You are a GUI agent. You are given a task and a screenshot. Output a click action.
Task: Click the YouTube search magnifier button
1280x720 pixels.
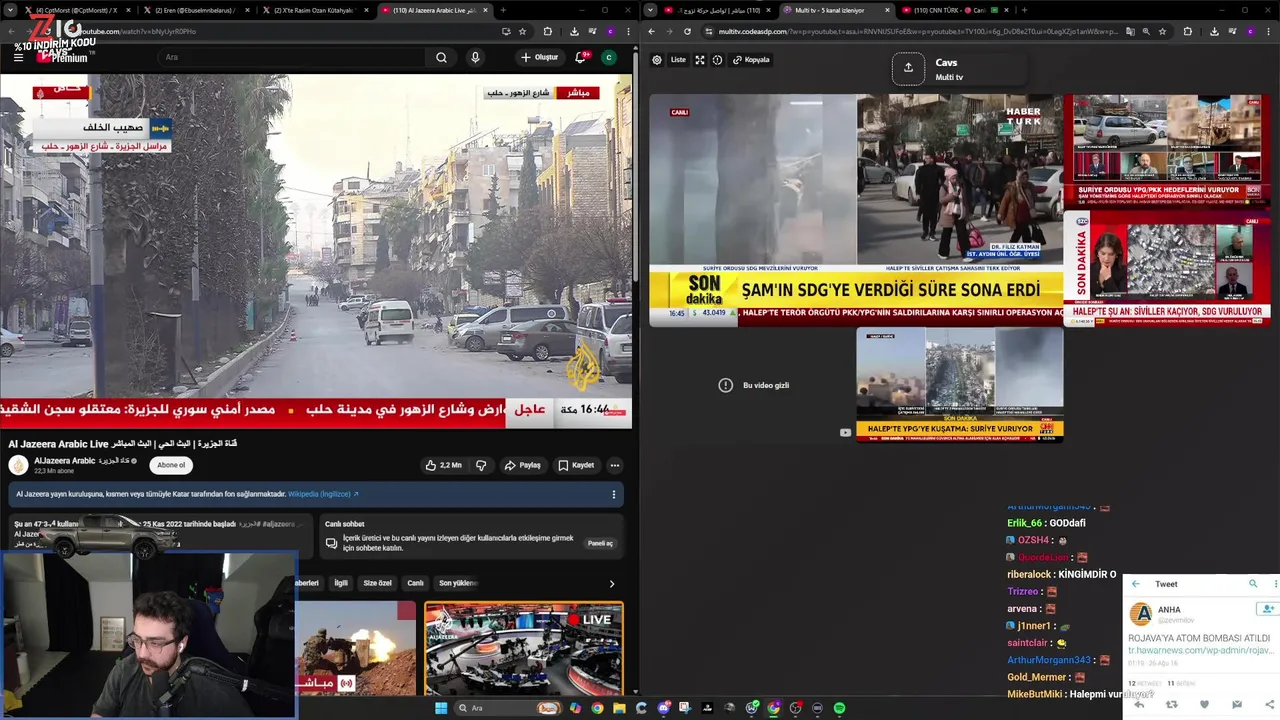[x=441, y=57]
